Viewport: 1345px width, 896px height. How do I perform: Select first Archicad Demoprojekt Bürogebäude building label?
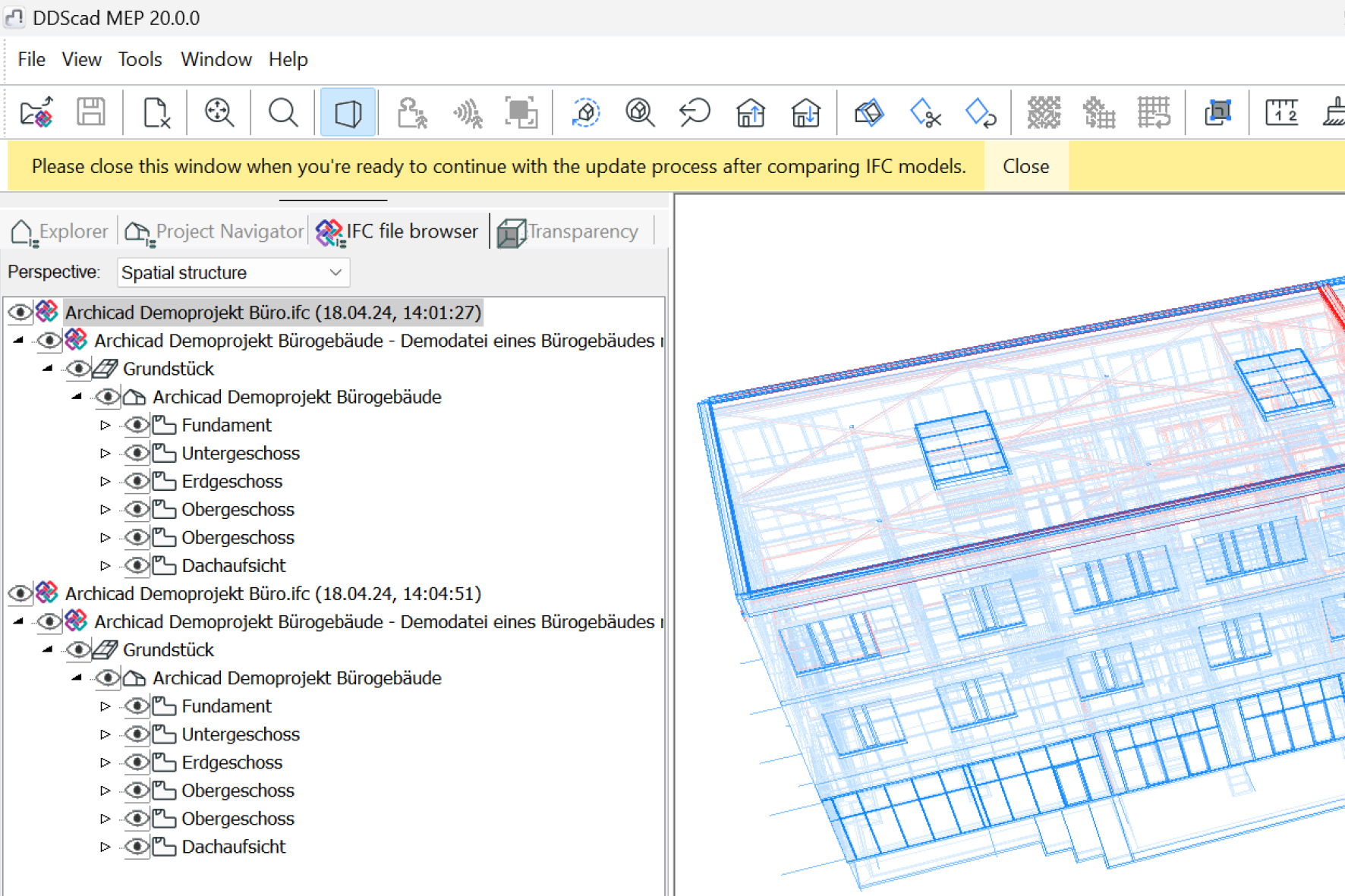297,397
